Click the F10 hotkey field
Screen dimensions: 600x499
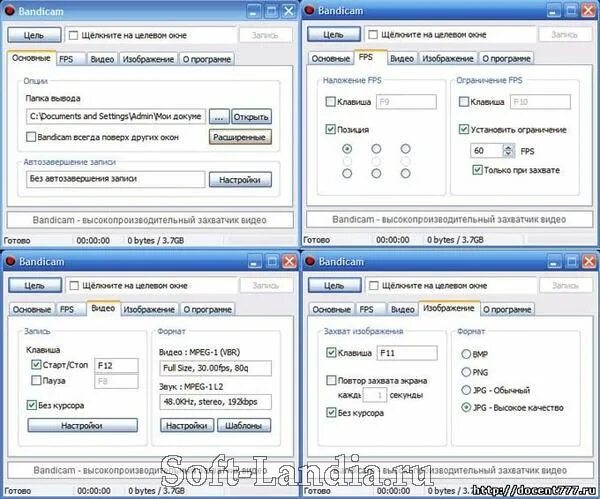click(x=540, y=102)
